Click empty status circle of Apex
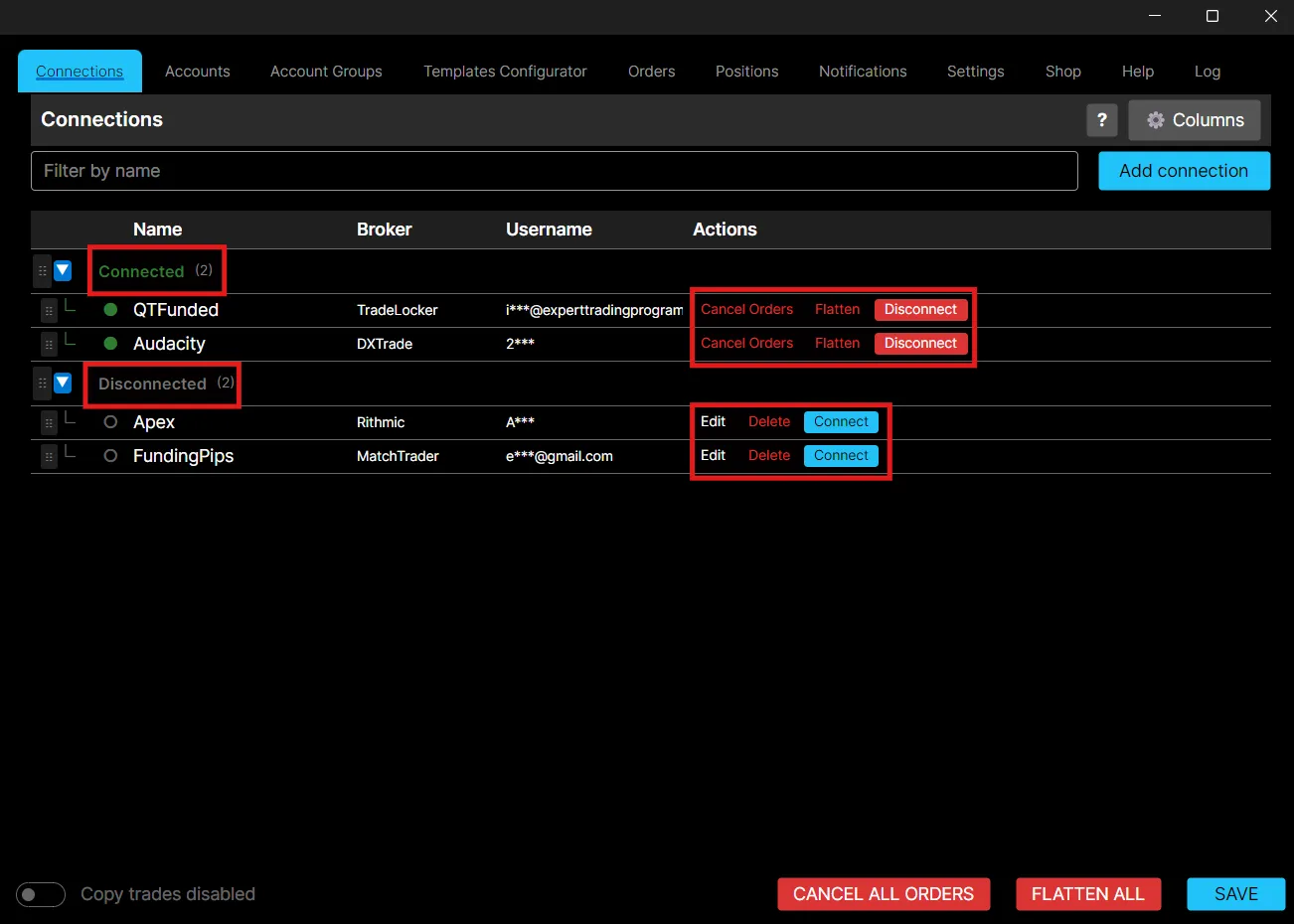Image resolution: width=1294 pixels, height=924 pixels. [110, 422]
